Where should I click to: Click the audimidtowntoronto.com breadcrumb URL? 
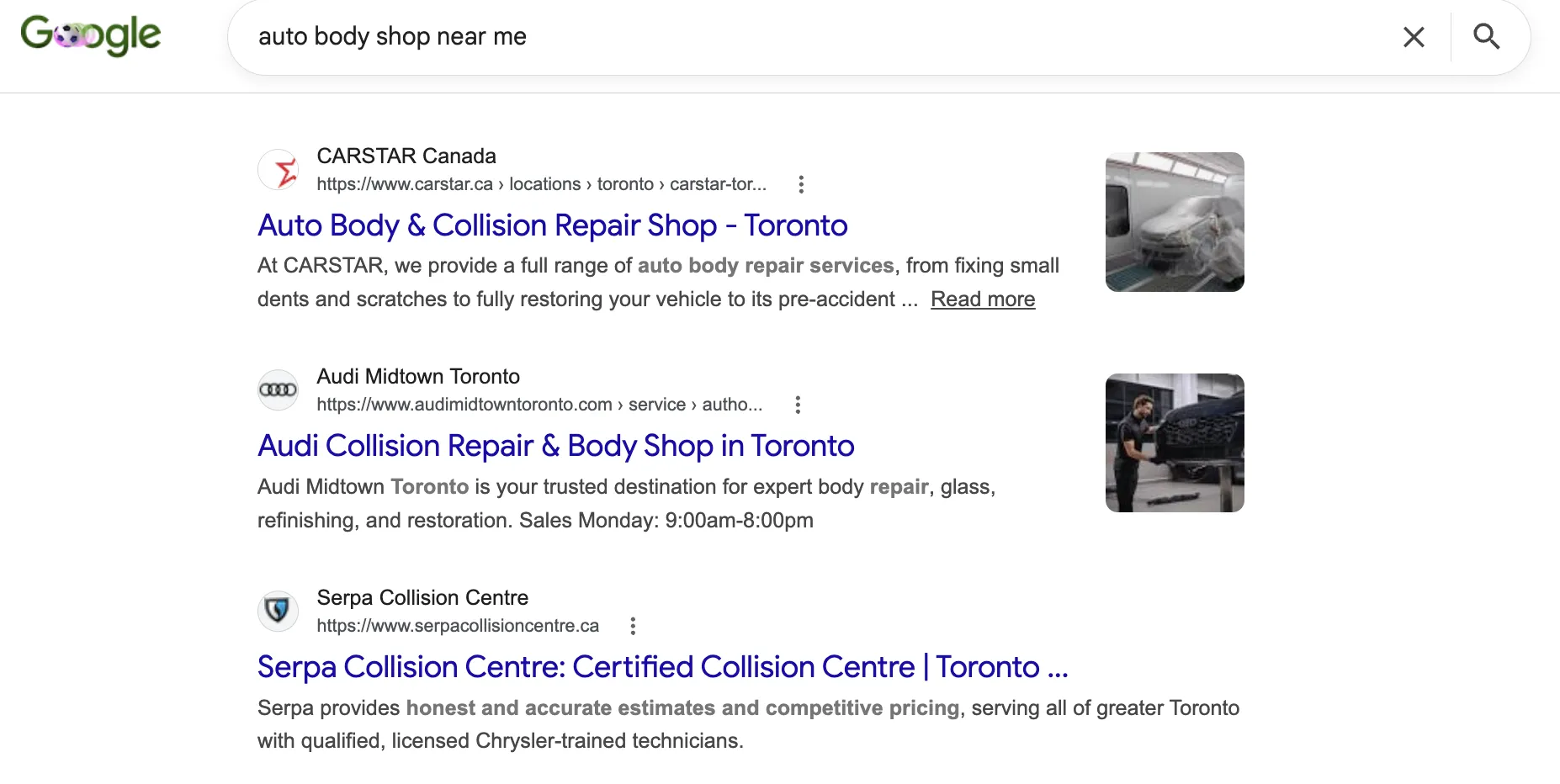click(539, 405)
